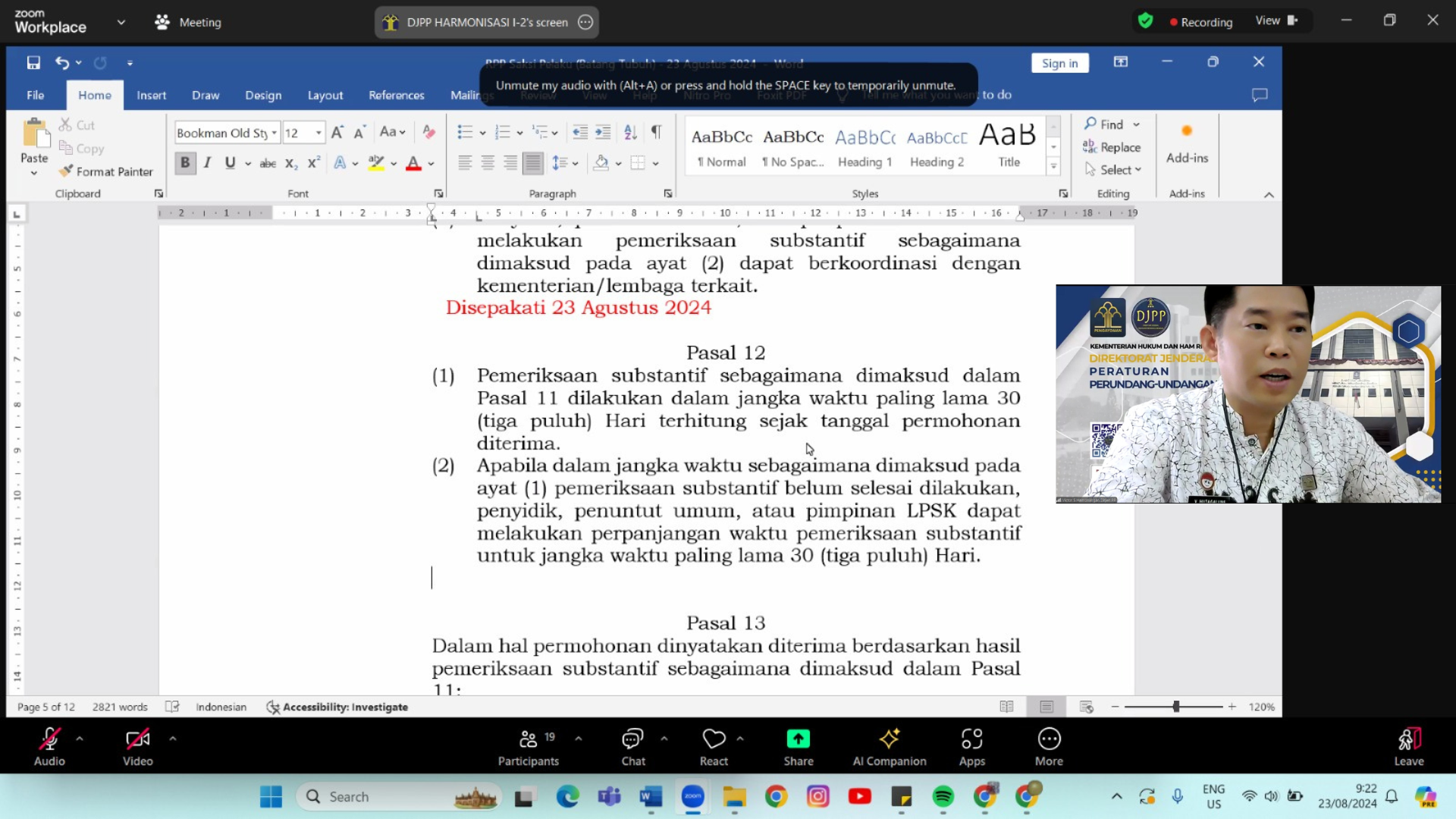Toggle Bold formatting
Image resolution: width=1456 pixels, height=819 pixels.
[185, 163]
